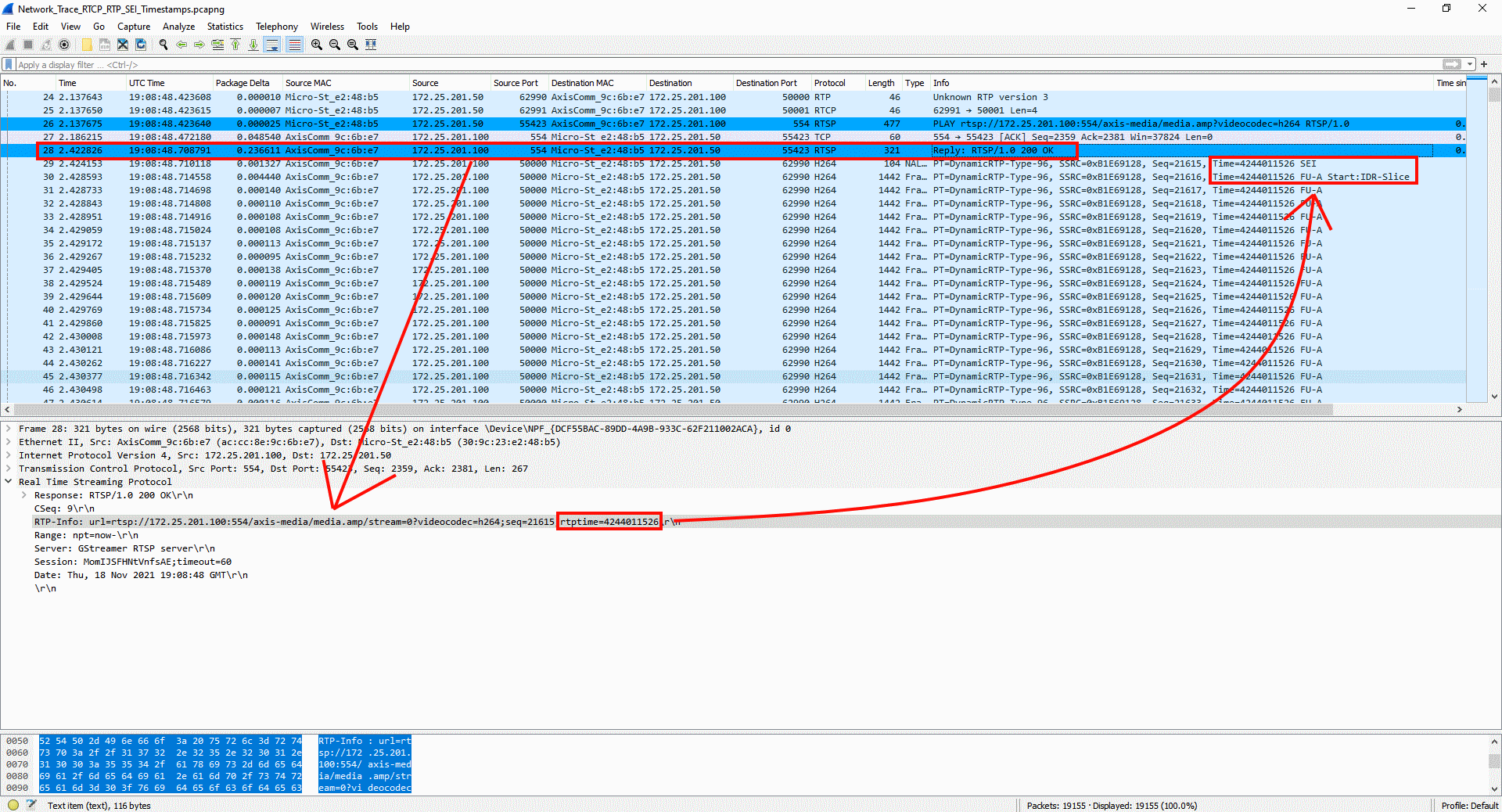This screenshot has width=1502, height=812.
Task: Close this capture file
Action: [123, 45]
